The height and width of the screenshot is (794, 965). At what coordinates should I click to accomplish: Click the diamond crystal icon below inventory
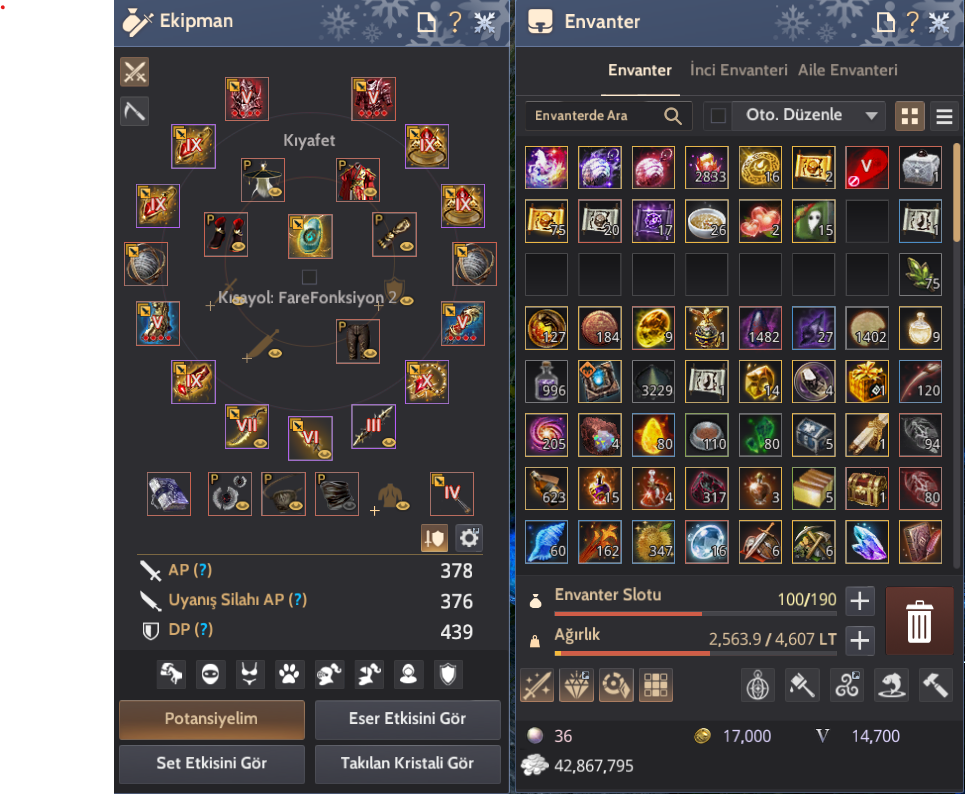pyautogui.click(x=577, y=685)
